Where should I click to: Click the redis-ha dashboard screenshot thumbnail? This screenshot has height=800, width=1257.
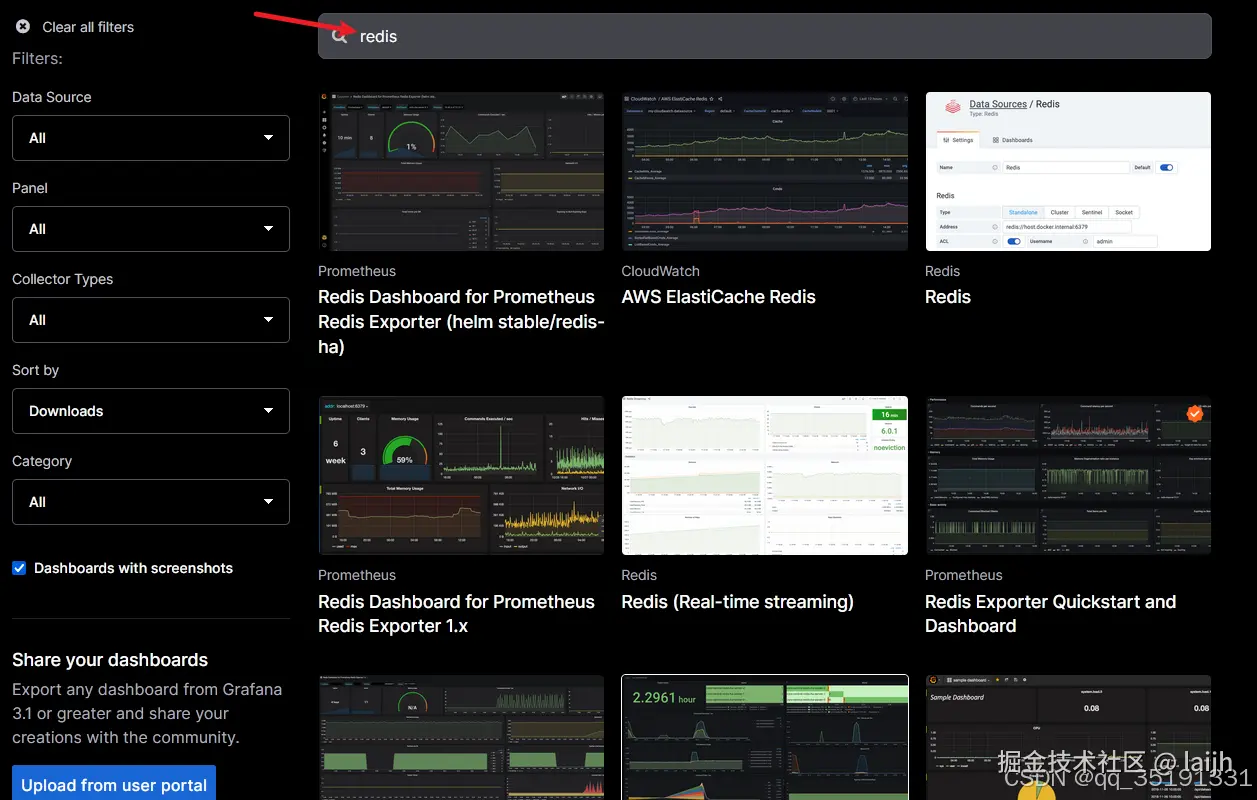click(461, 171)
